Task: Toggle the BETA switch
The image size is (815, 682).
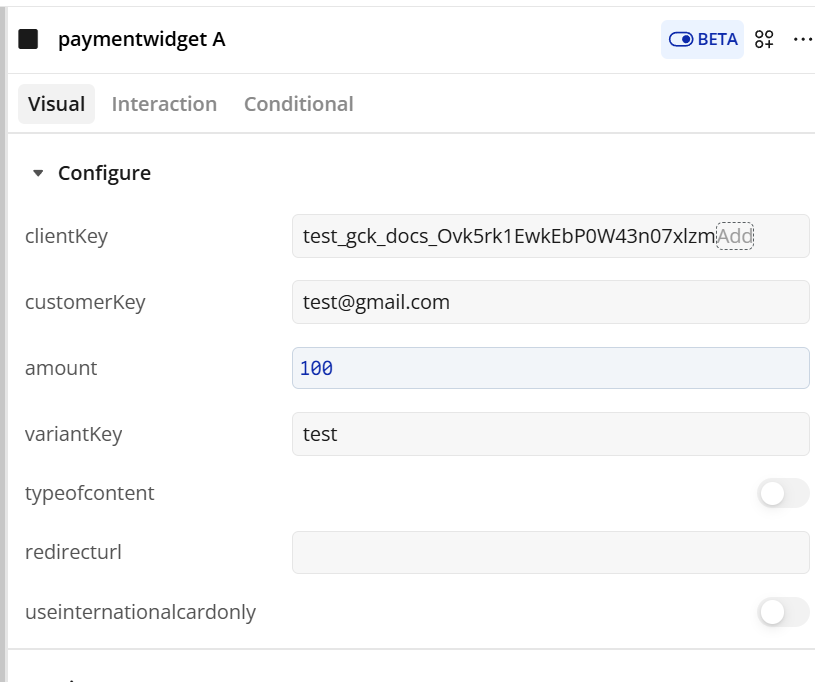Action: tap(702, 40)
